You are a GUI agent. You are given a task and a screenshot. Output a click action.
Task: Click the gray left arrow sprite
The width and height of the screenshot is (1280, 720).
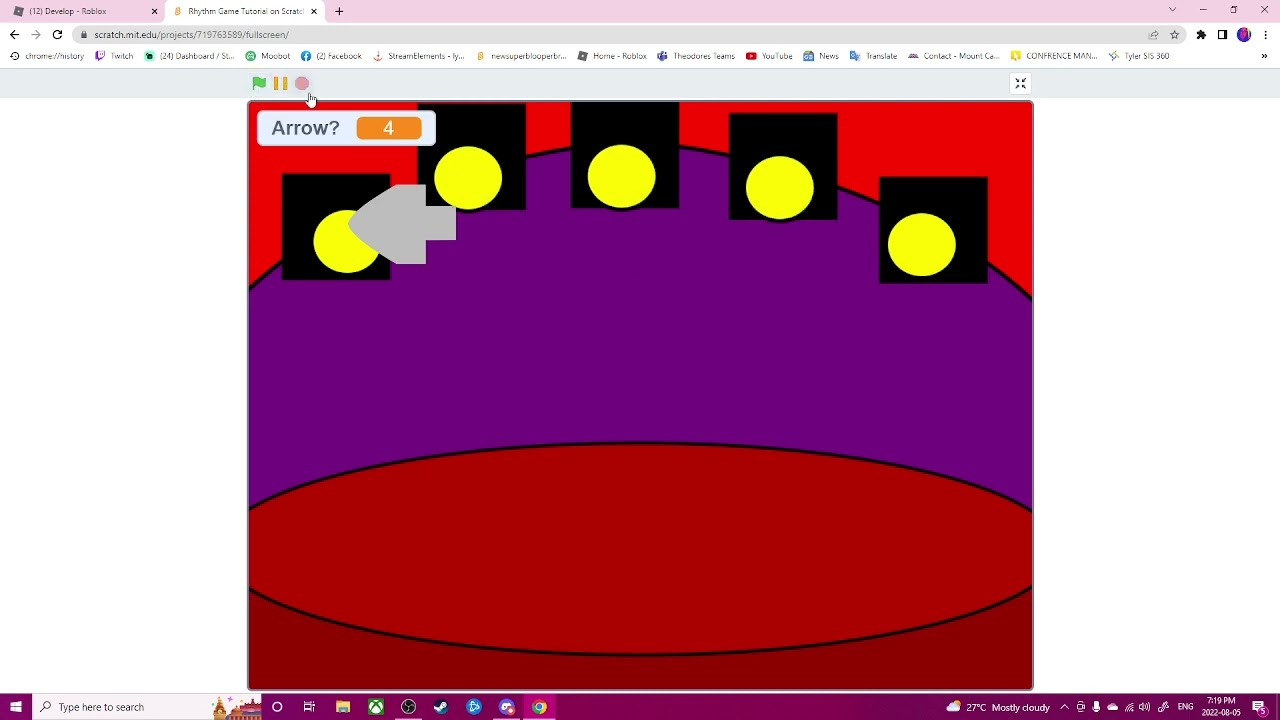pos(402,225)
